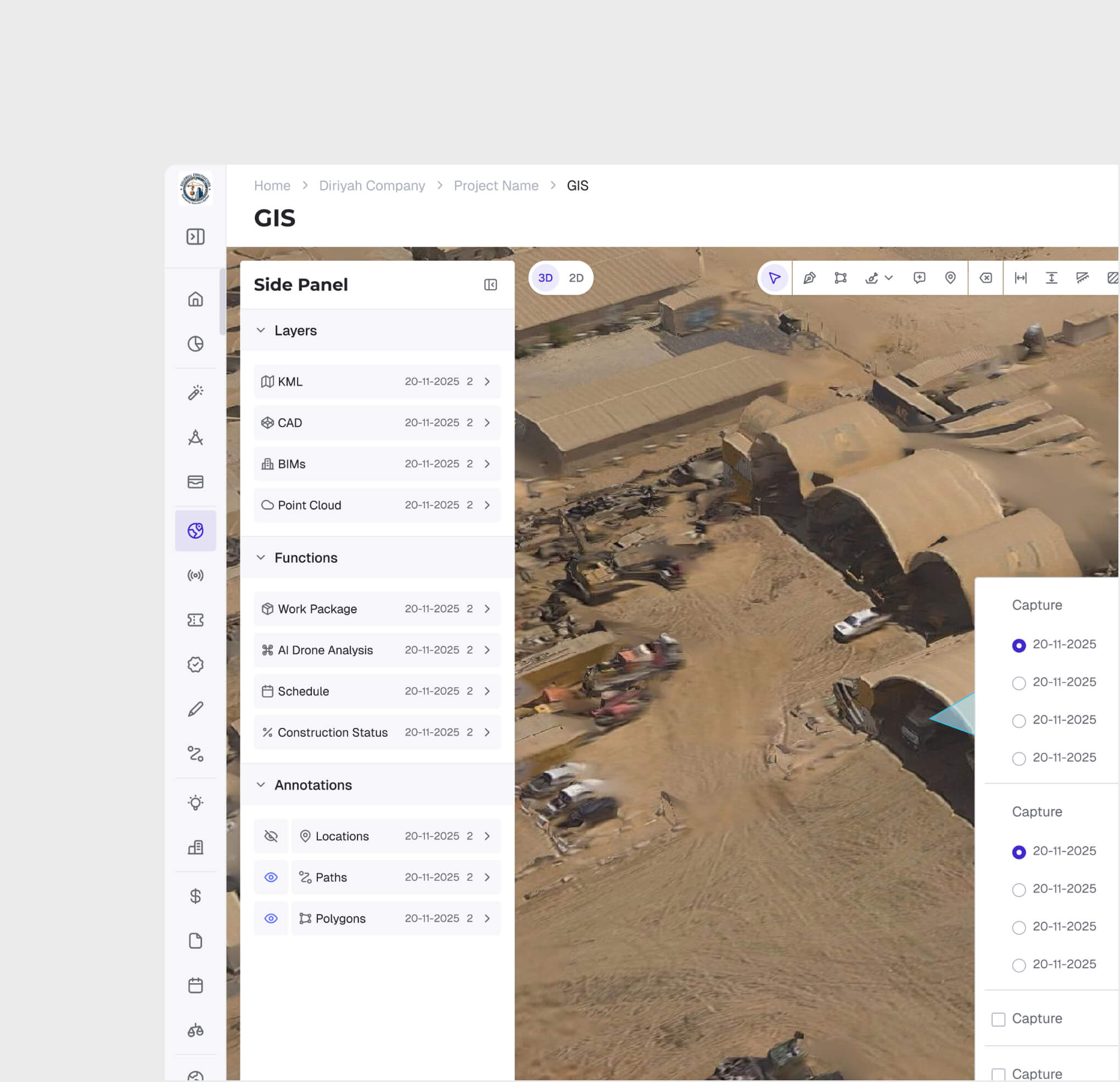Viewport: 1120px width, 1082px height.
Task: Select the horizontal distance measurement tool
Action: click(x=1021, y=278)
